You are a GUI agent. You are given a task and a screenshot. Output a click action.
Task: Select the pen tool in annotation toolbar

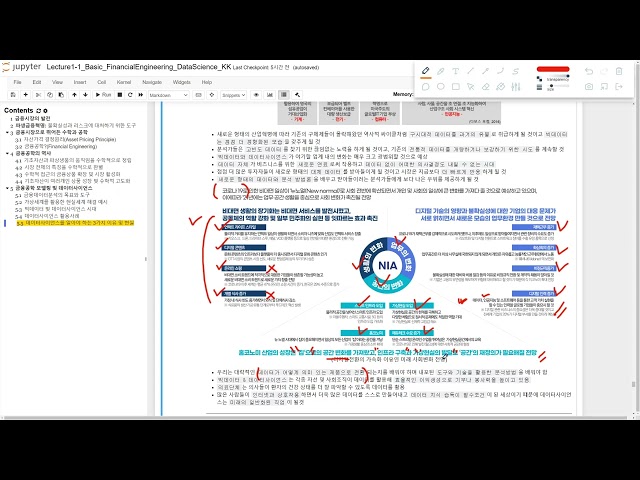point(425,71)
